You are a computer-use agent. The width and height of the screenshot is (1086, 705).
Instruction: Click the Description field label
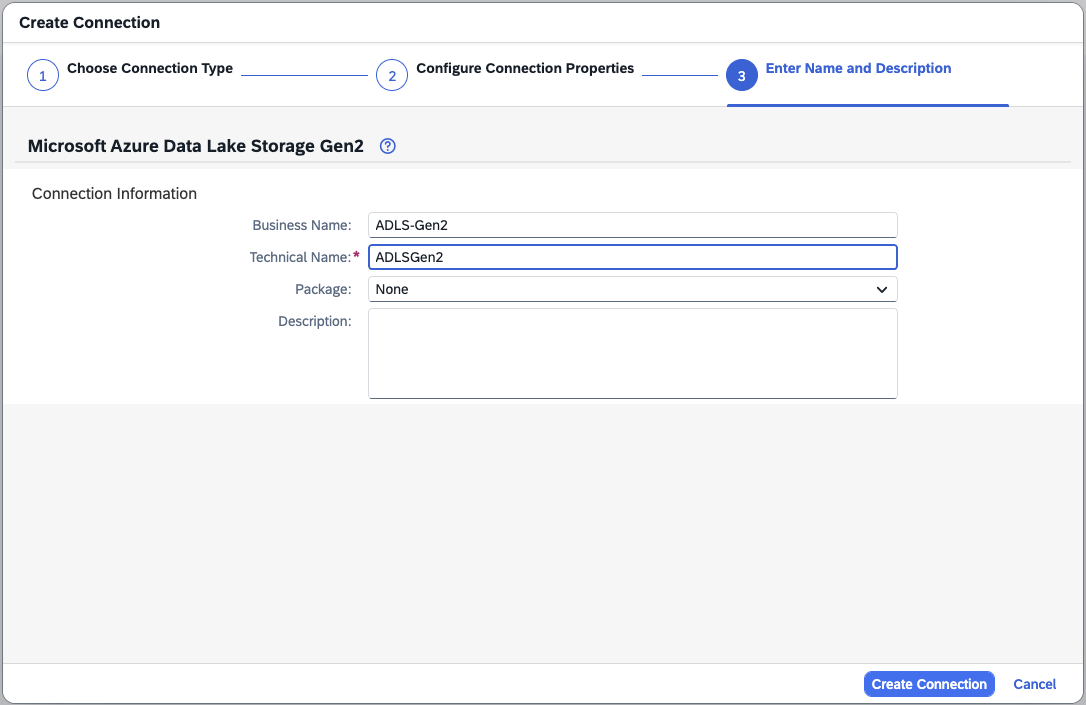pyautogui.click(x=314, y=321)
